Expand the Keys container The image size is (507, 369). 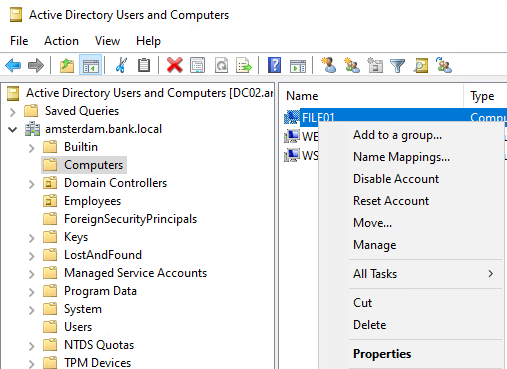[31, 238]
